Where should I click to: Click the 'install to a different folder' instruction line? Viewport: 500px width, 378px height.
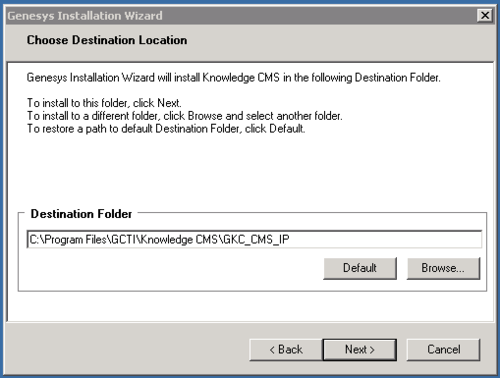(185, 116)
